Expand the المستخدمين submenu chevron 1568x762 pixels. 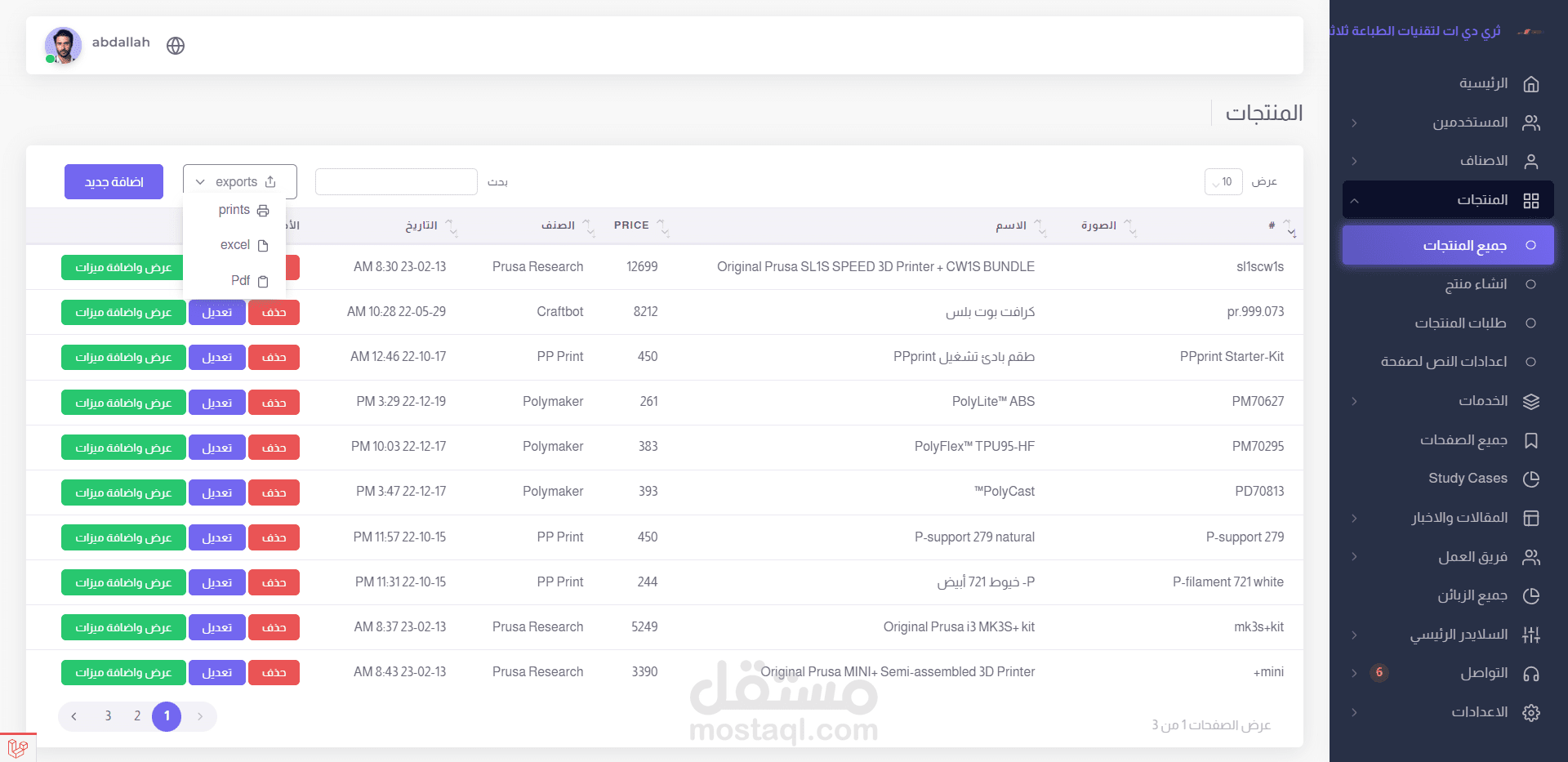[x=1354, y=123]
